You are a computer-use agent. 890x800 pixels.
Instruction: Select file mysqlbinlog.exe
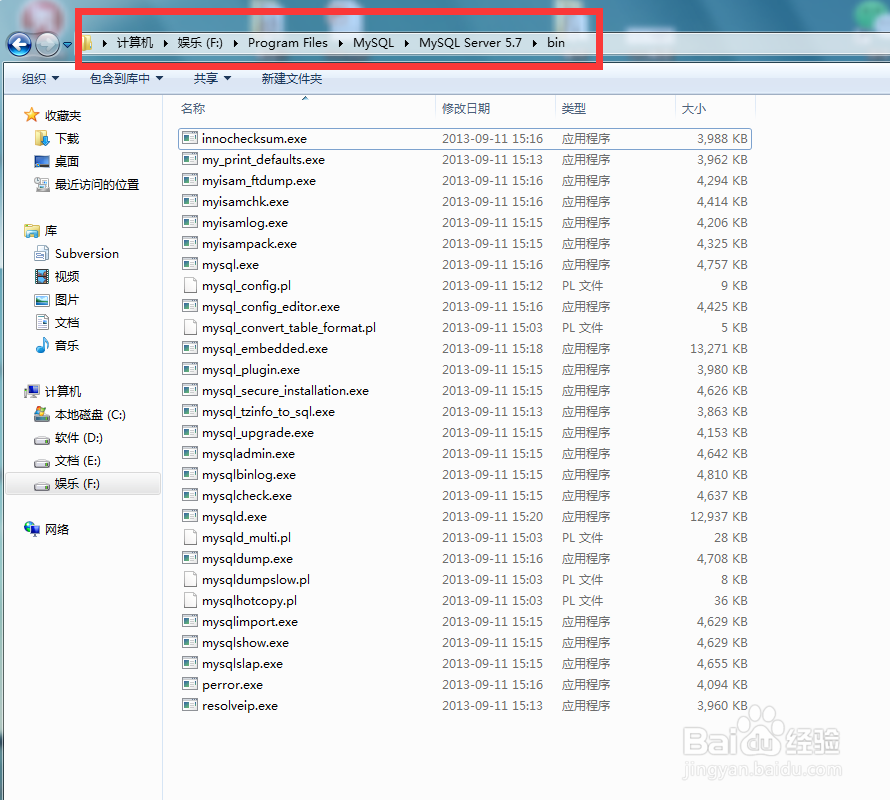tap(249, 475)
